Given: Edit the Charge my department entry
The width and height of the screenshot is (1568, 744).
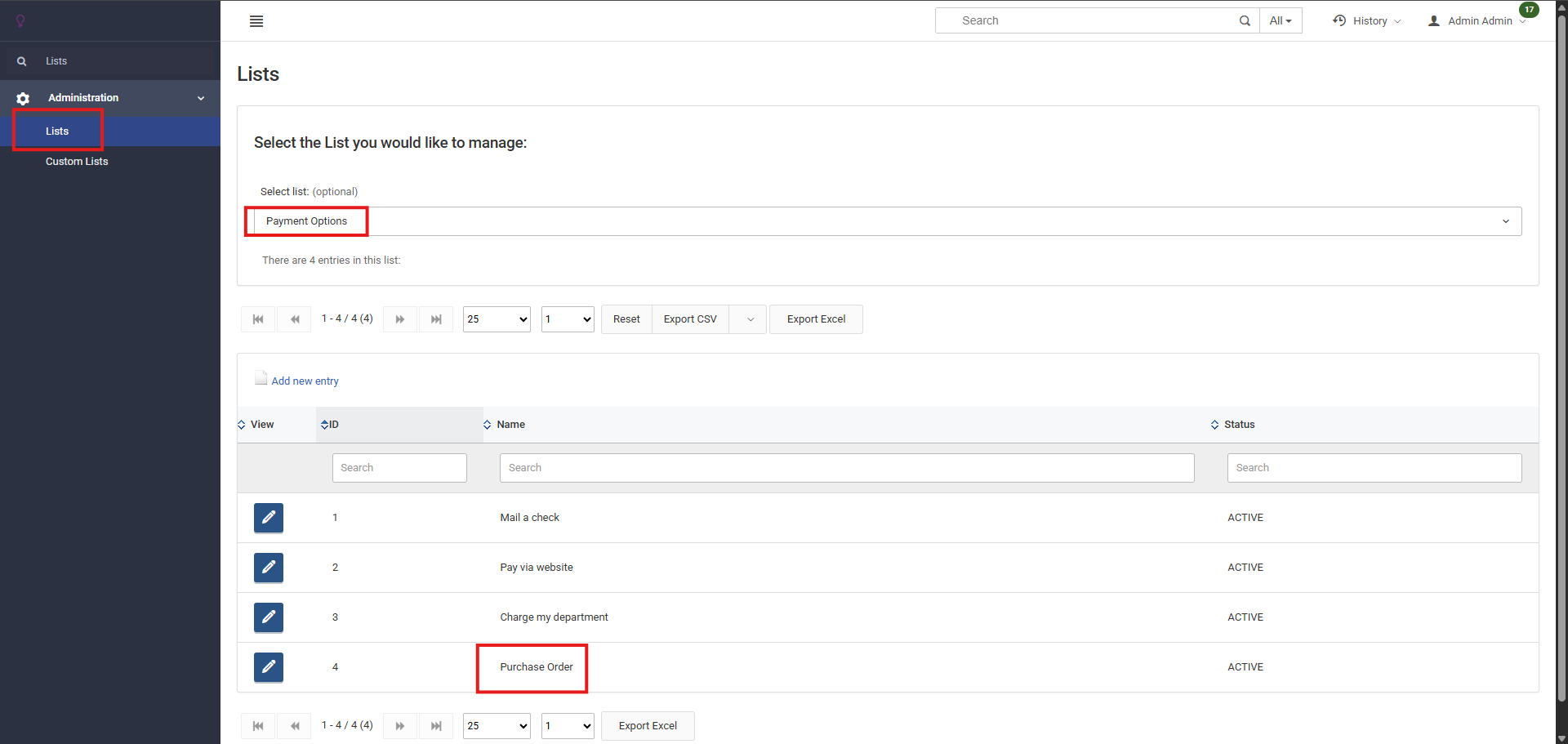Looking at the screenshot, I should tap(269, 617).
